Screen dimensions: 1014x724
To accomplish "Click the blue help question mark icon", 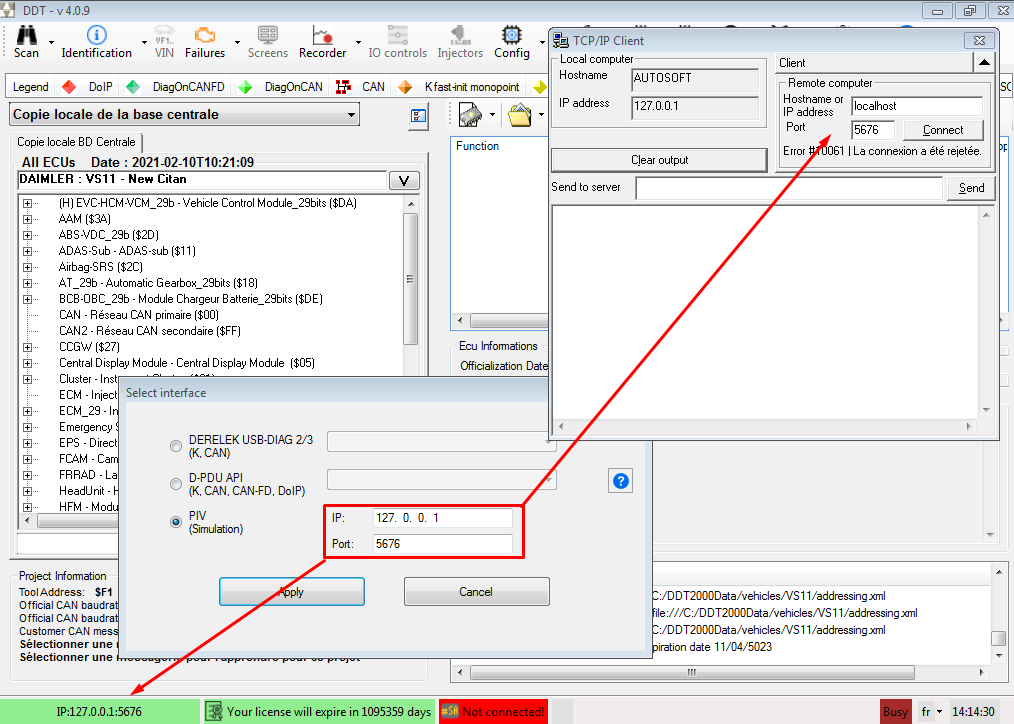I will (620, 481).
